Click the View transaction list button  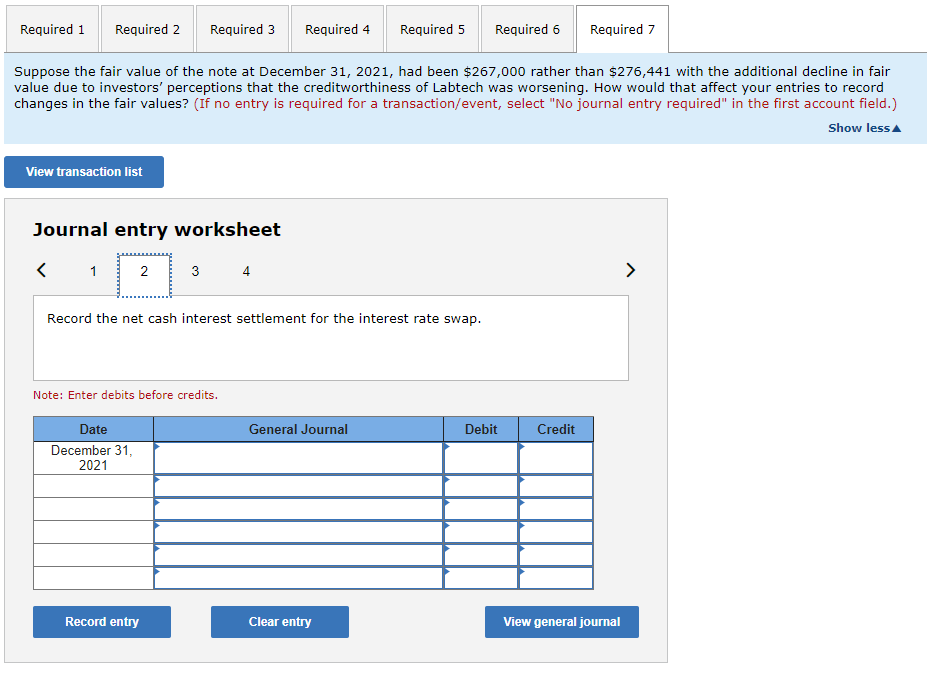point(83,171)
